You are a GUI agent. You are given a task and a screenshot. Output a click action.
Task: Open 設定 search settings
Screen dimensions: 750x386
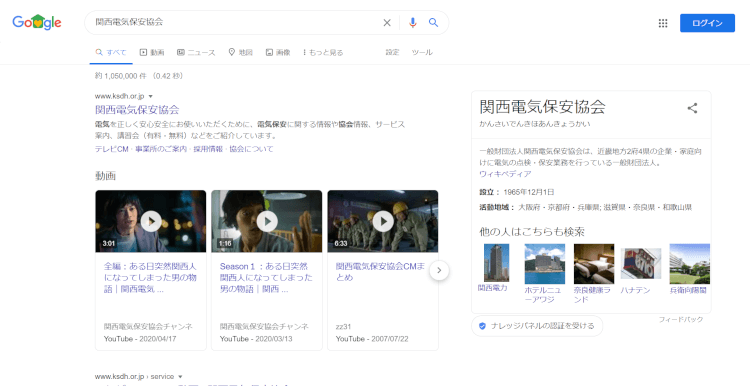(x=392, y=52)
